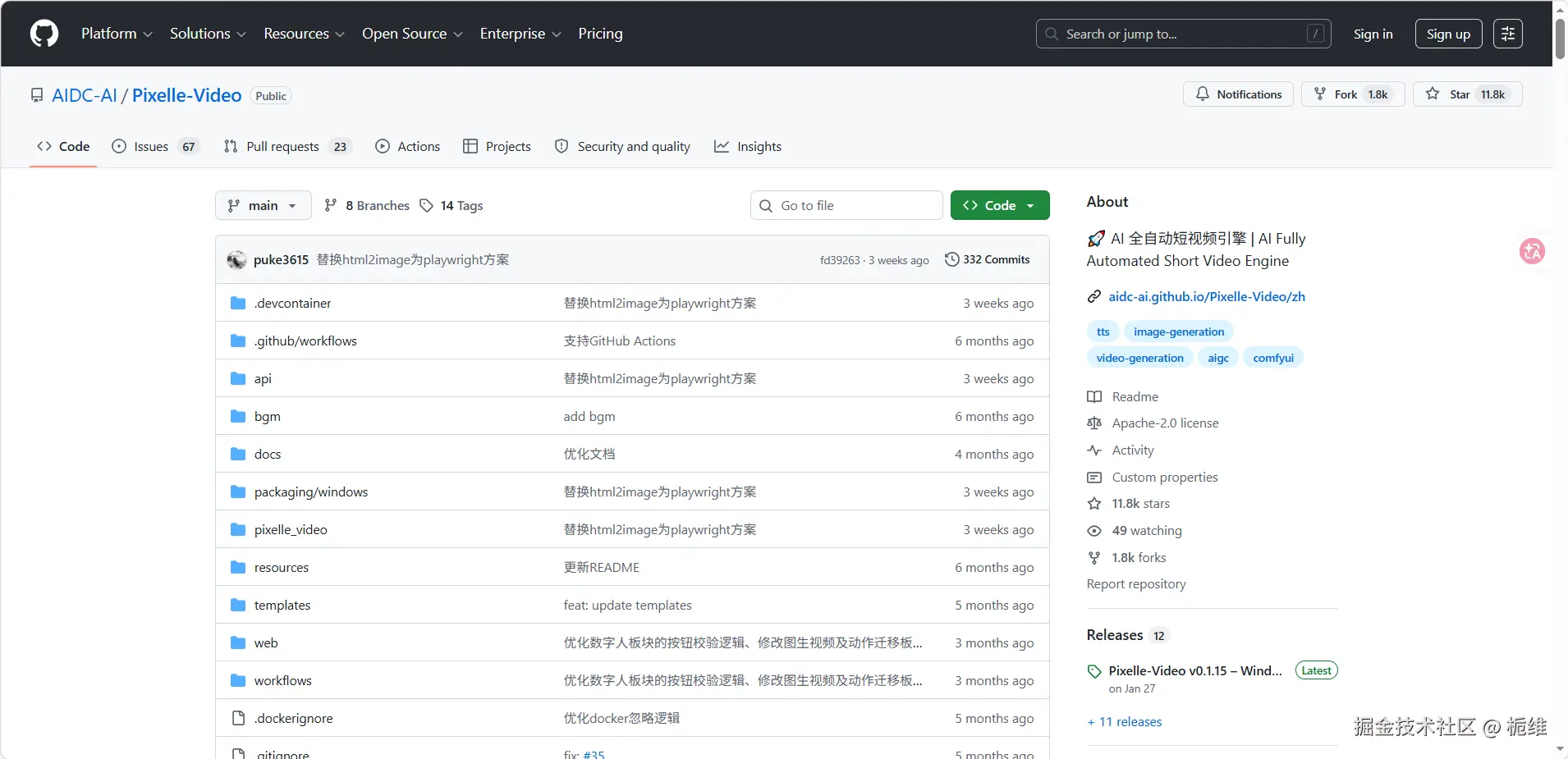
Task: Click the .dockerignore file icon
Action: tap(238, 718)
